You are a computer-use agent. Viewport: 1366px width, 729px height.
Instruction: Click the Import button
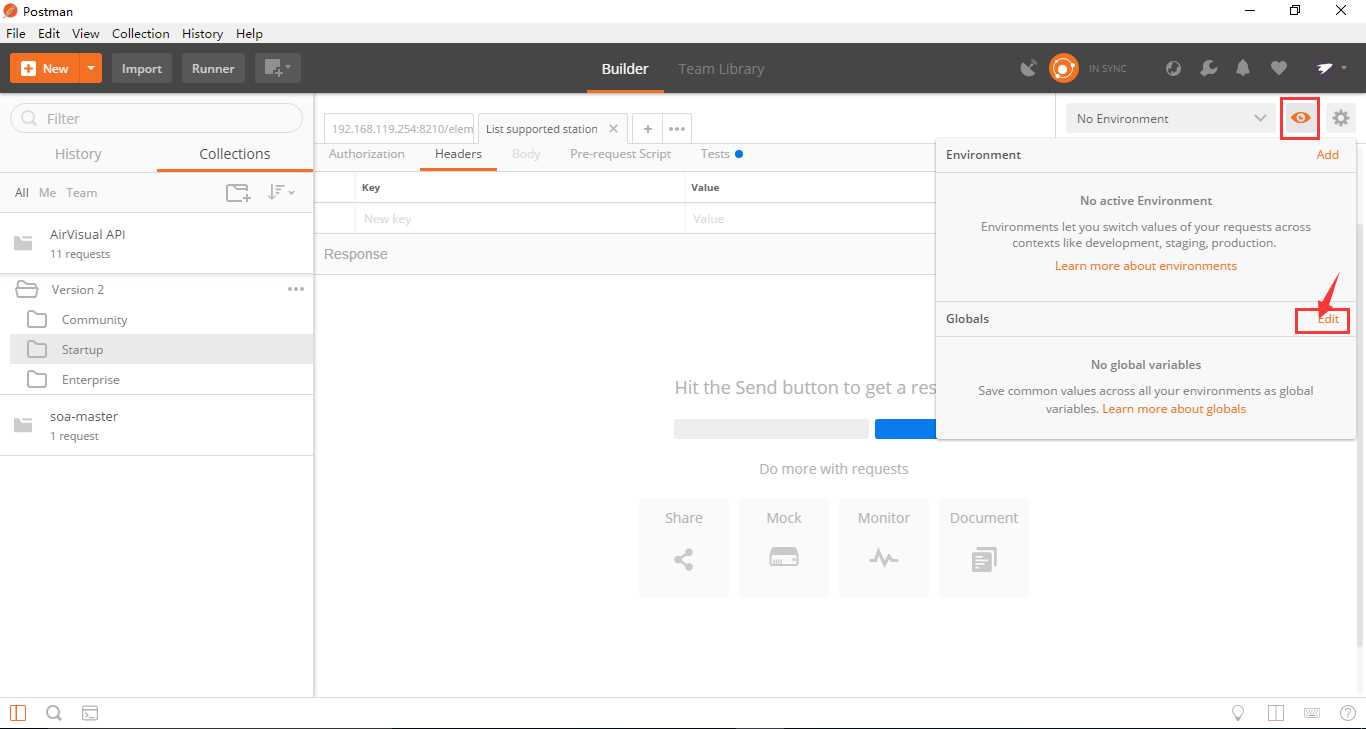click(142, 68)
